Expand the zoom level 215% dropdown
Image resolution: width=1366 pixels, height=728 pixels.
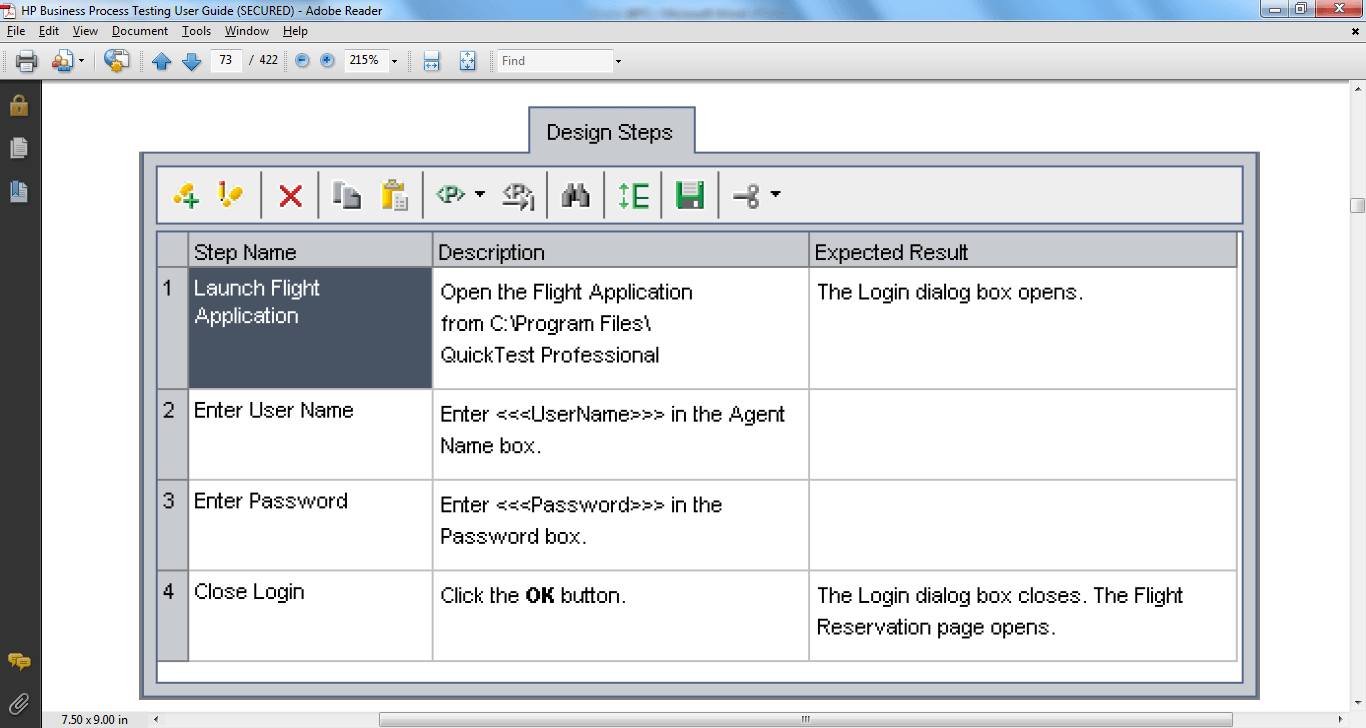pos(394,61)
